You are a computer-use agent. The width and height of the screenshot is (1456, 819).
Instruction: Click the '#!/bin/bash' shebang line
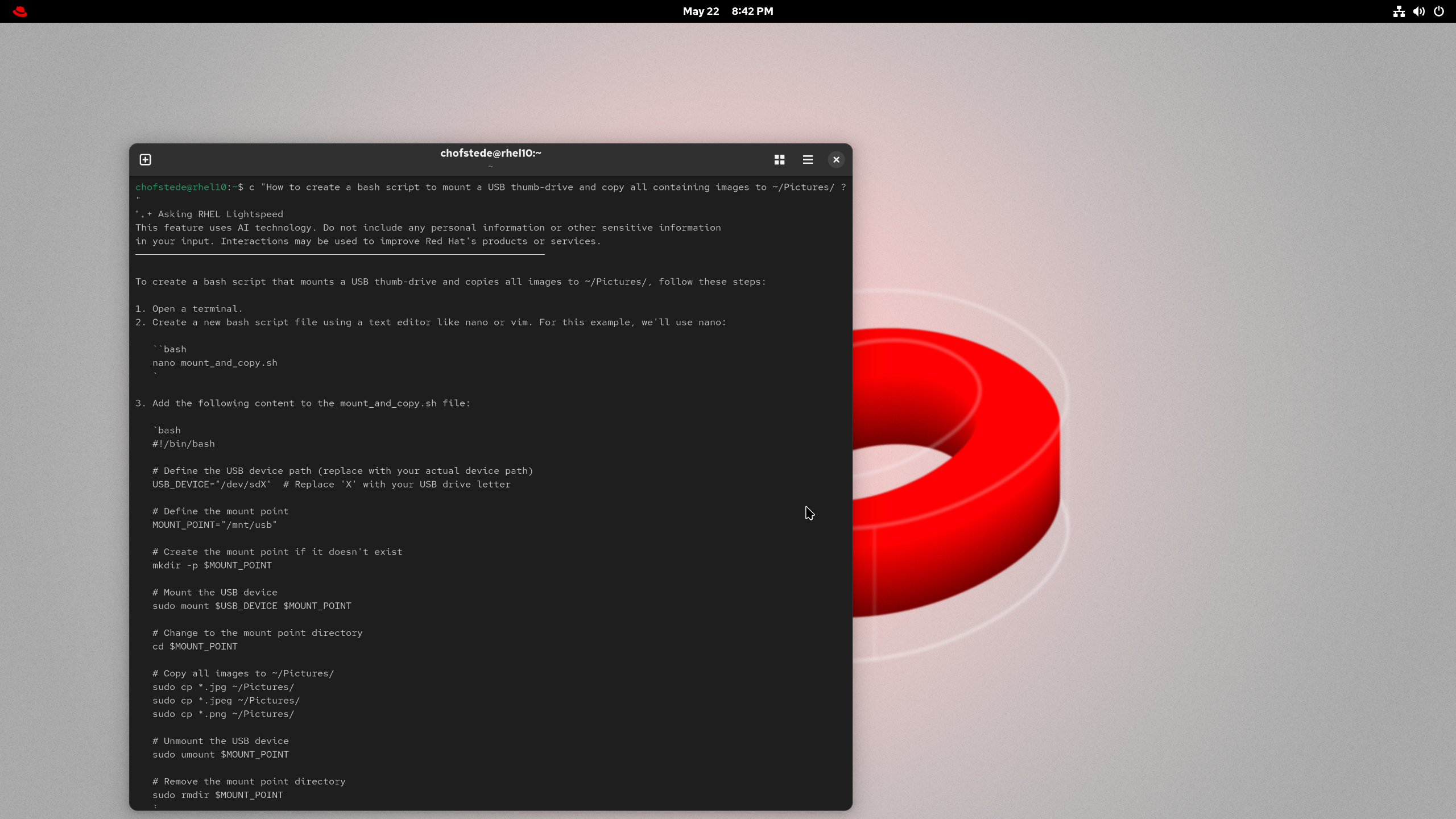183,444
